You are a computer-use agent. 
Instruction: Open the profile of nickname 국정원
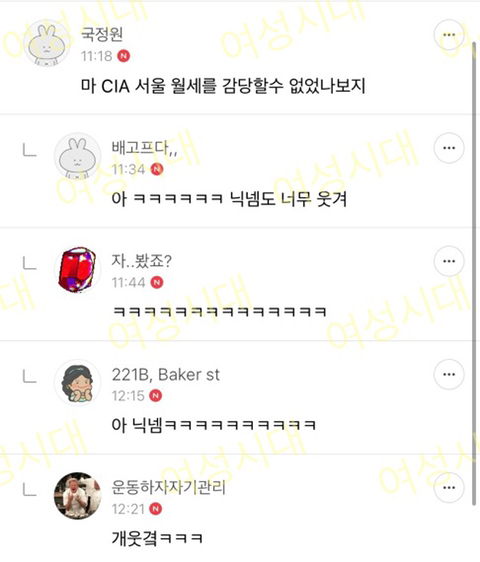coord(102,34)
